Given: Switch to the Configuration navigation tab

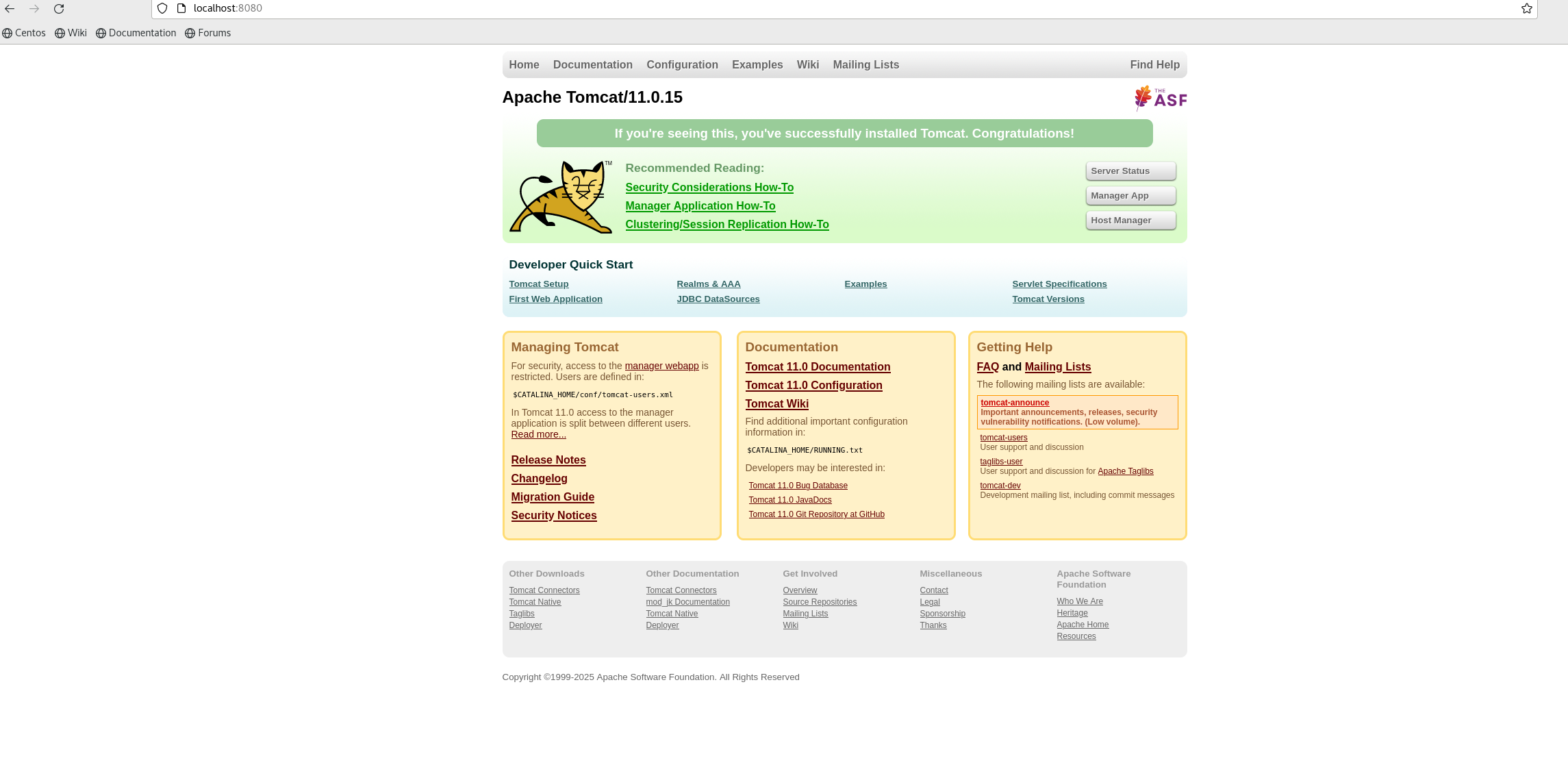Looking at the screenshot, I should [x=682, y=64].
